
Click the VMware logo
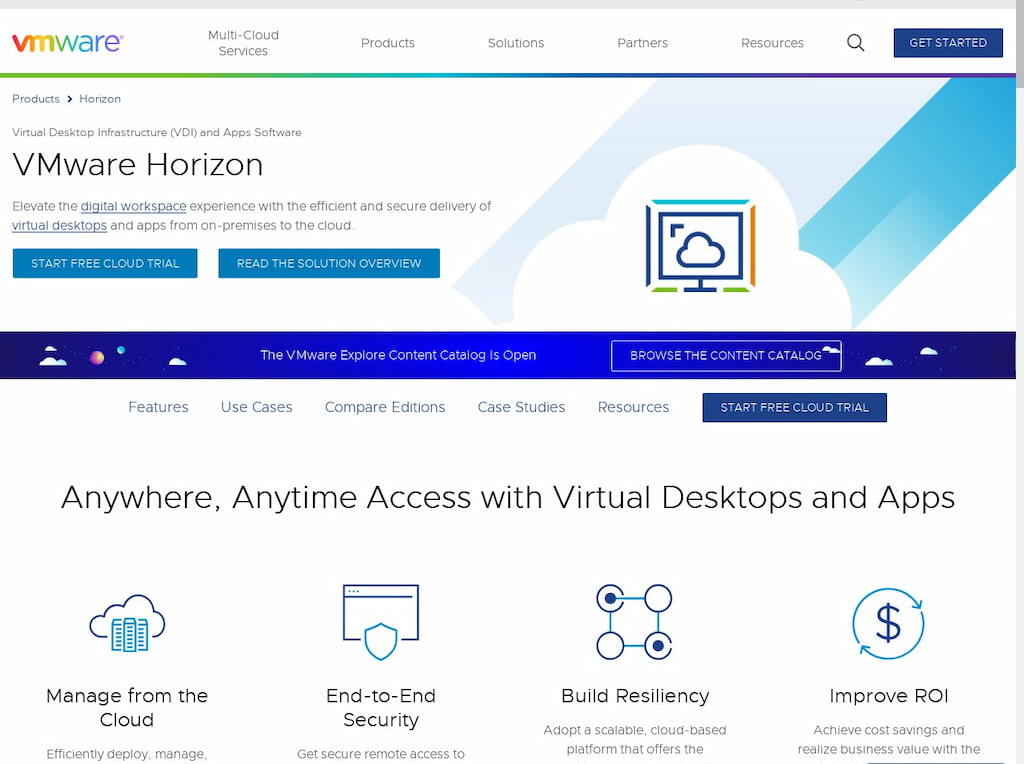pos(66,42)
